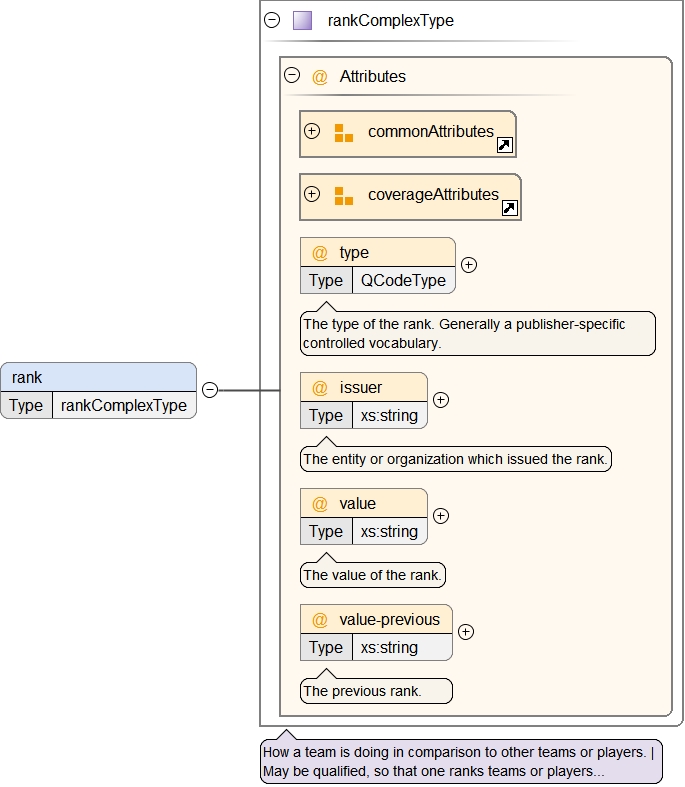
Task: Click rankComplexType in the rank Type row
Action: coord(124,405)
